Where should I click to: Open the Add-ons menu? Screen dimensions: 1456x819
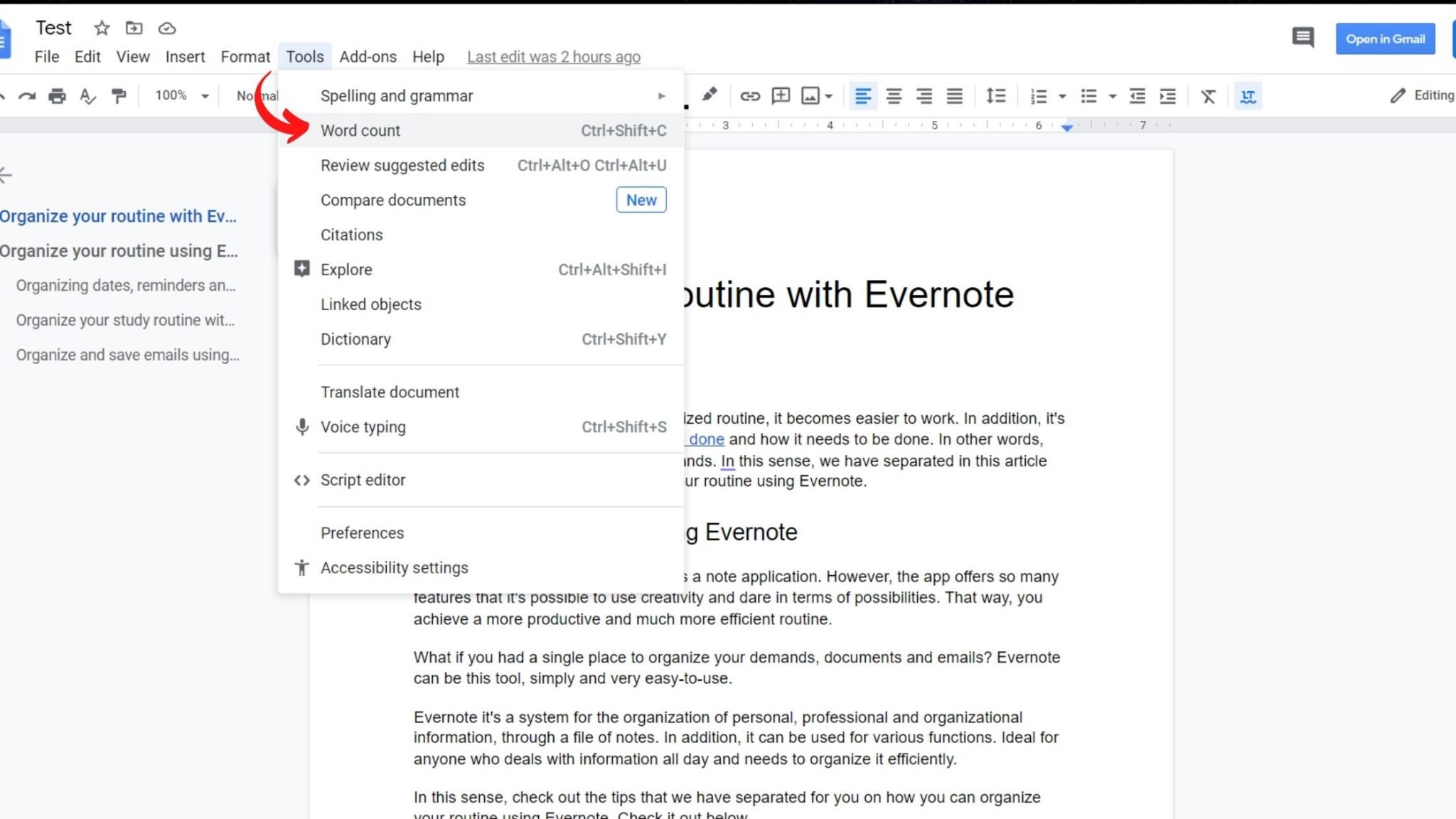click(x=368, y=57)
